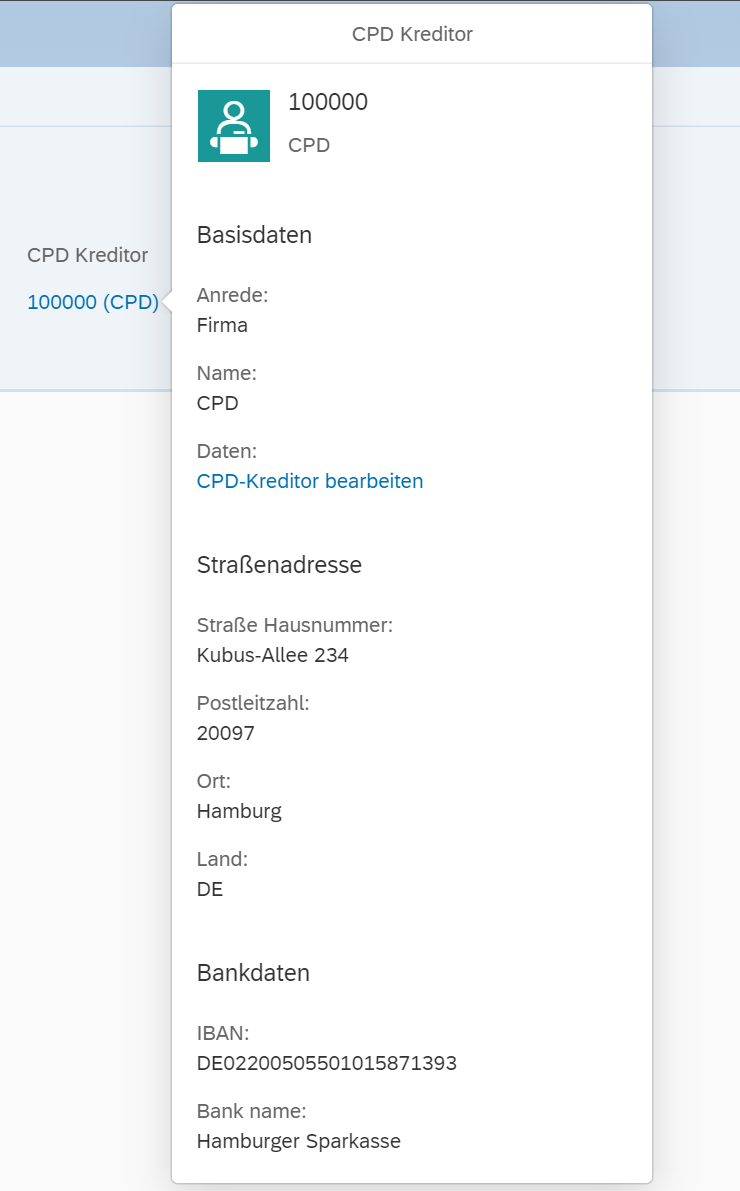
Task: Click the bank name Hamburger Sparkasse
Action: (x=298, y=1141)
